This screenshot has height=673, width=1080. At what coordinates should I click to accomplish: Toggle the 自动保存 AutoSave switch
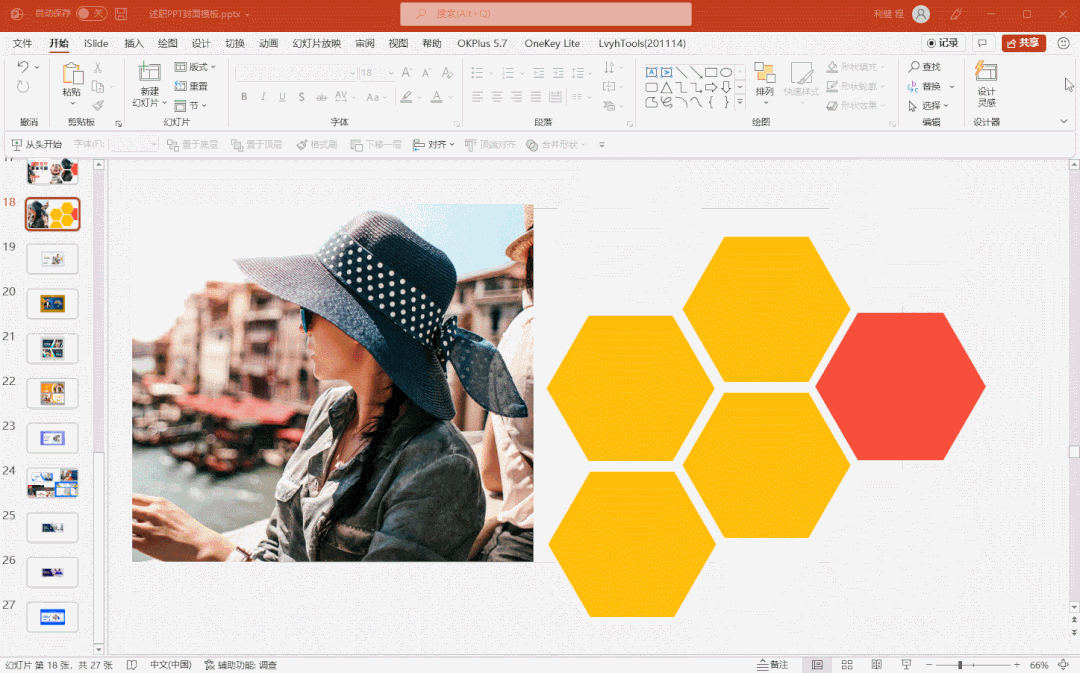pyautogui.click(x=91, y=14)
